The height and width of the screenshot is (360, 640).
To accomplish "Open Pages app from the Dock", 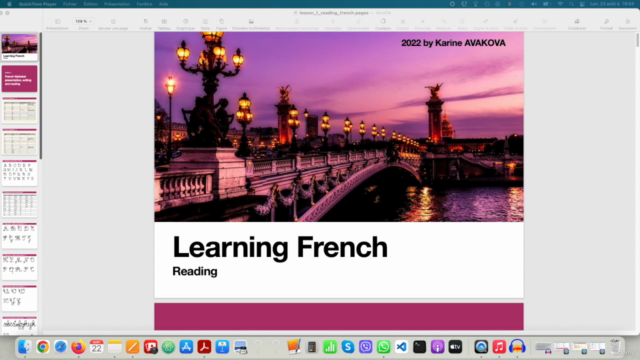I will pos(132,347).
